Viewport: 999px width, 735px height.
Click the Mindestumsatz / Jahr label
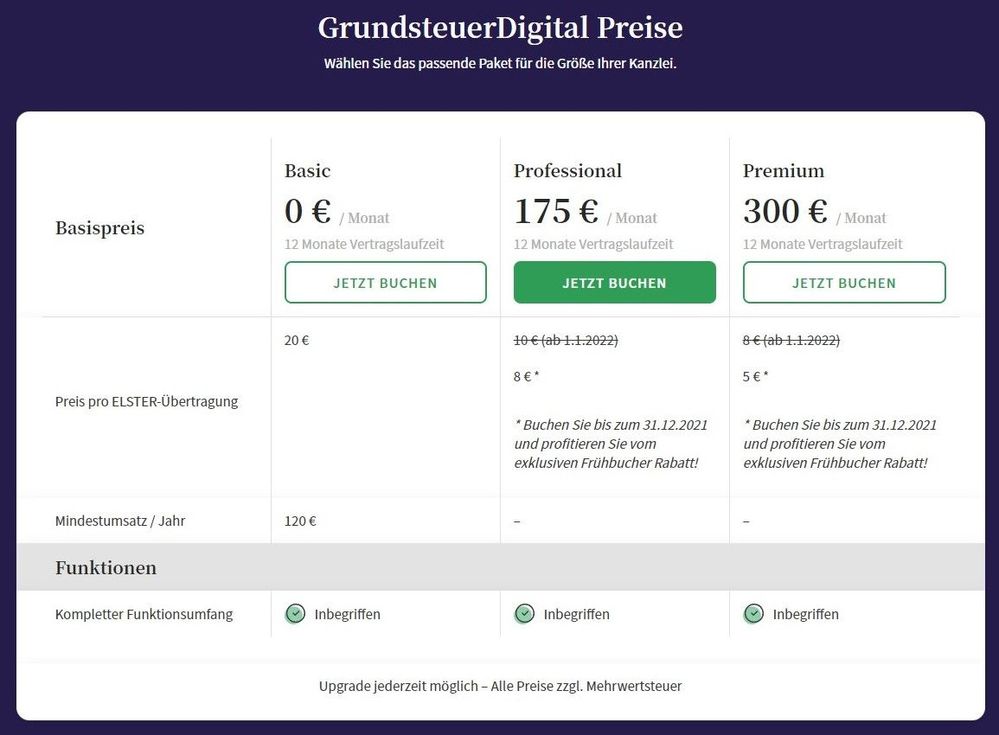coord(120,521)
